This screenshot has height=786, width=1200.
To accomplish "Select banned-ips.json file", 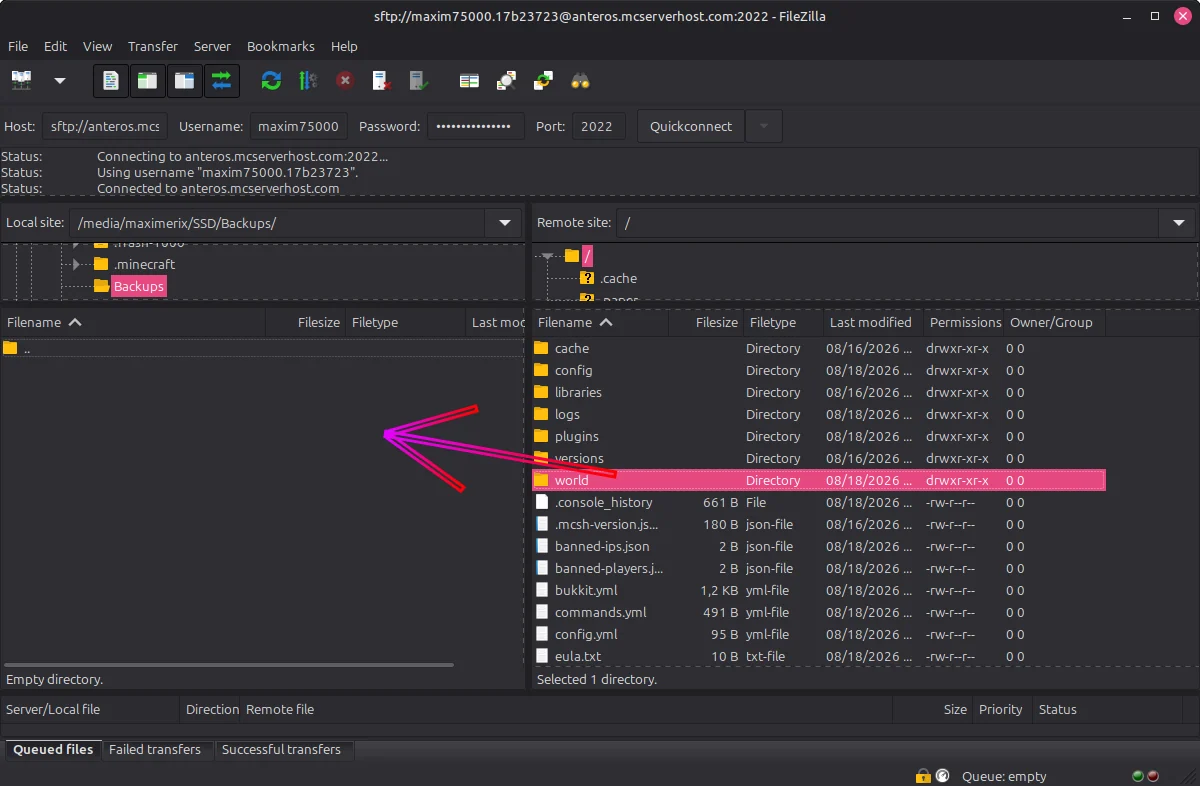I will point(602,546).
